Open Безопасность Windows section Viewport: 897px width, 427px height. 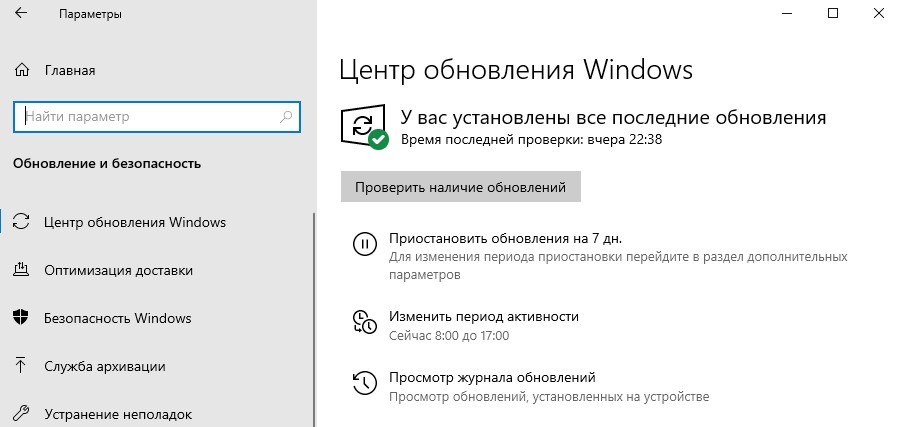pyautogui.click(x=118, y=318)
